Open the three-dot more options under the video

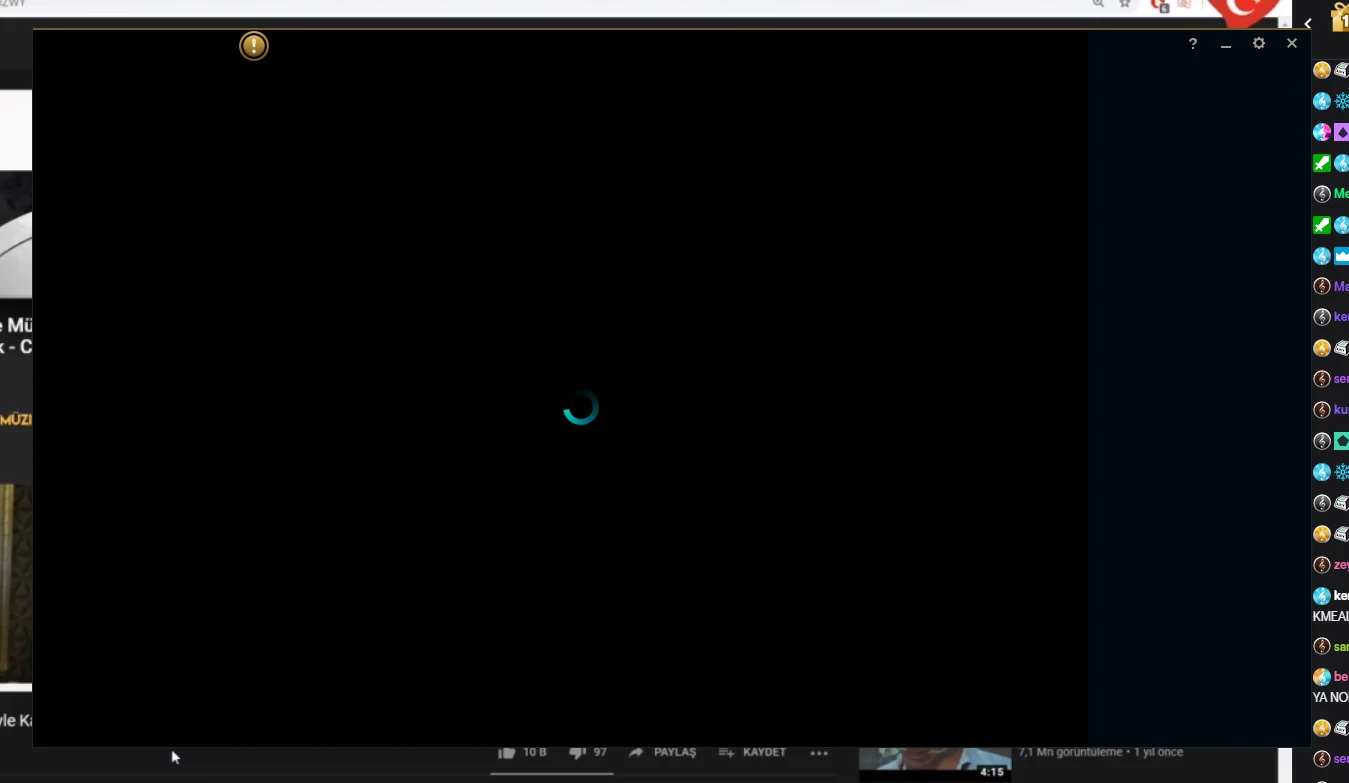(x=820, y=751)
